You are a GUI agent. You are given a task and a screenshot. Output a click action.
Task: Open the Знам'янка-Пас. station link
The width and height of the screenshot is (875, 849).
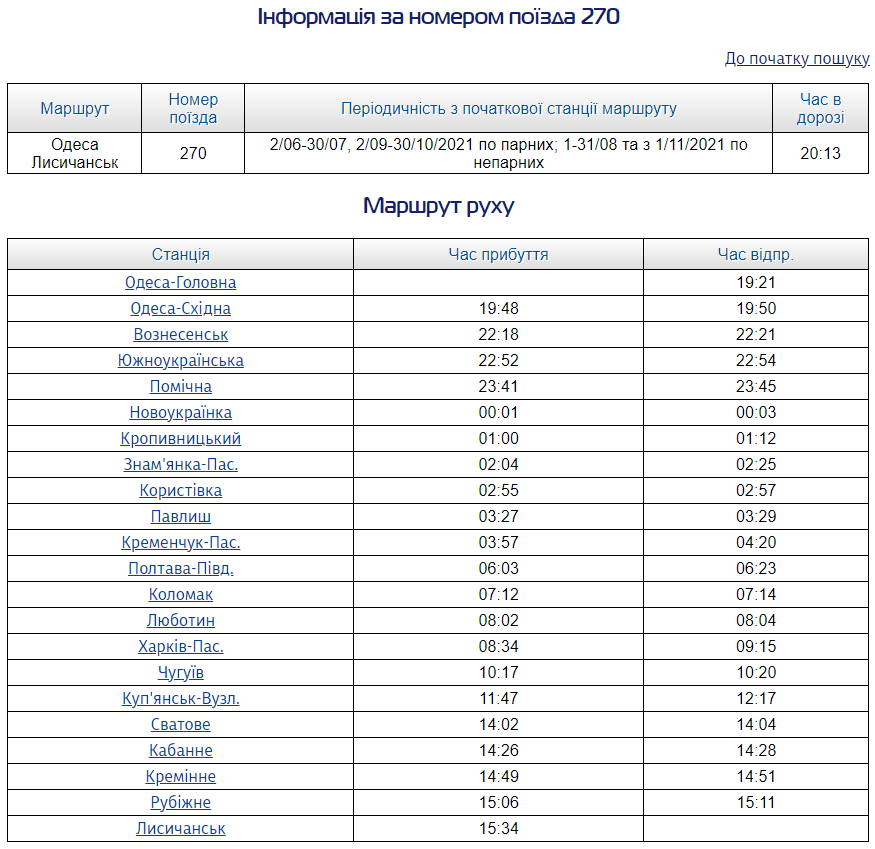(x=181, y=465)
